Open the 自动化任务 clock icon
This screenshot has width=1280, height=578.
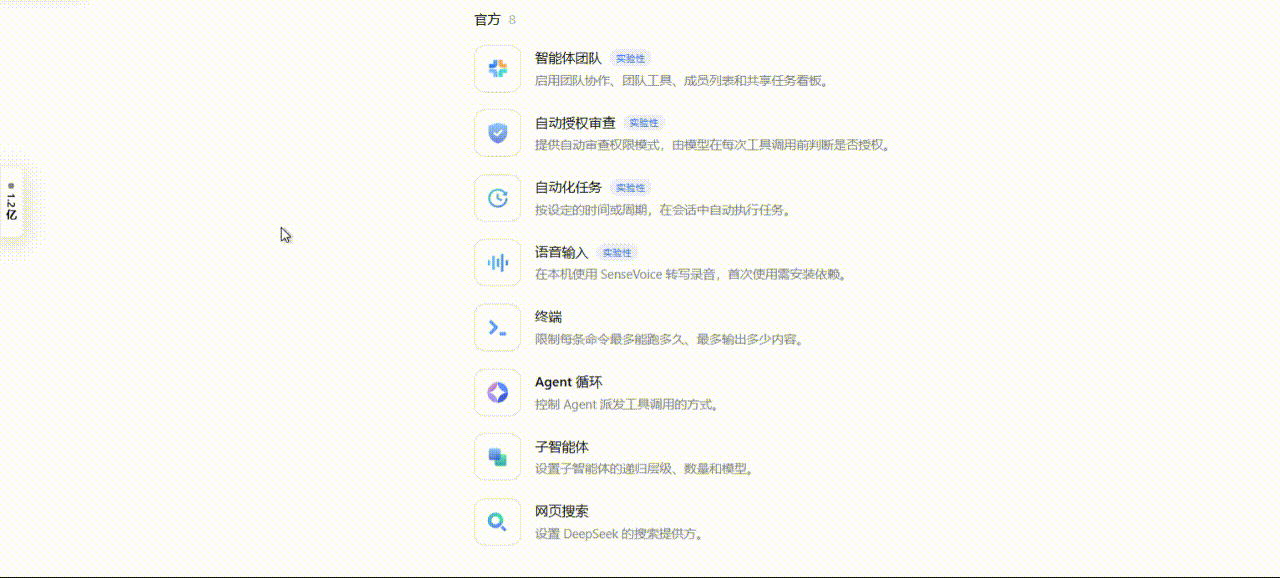[497, 198]
